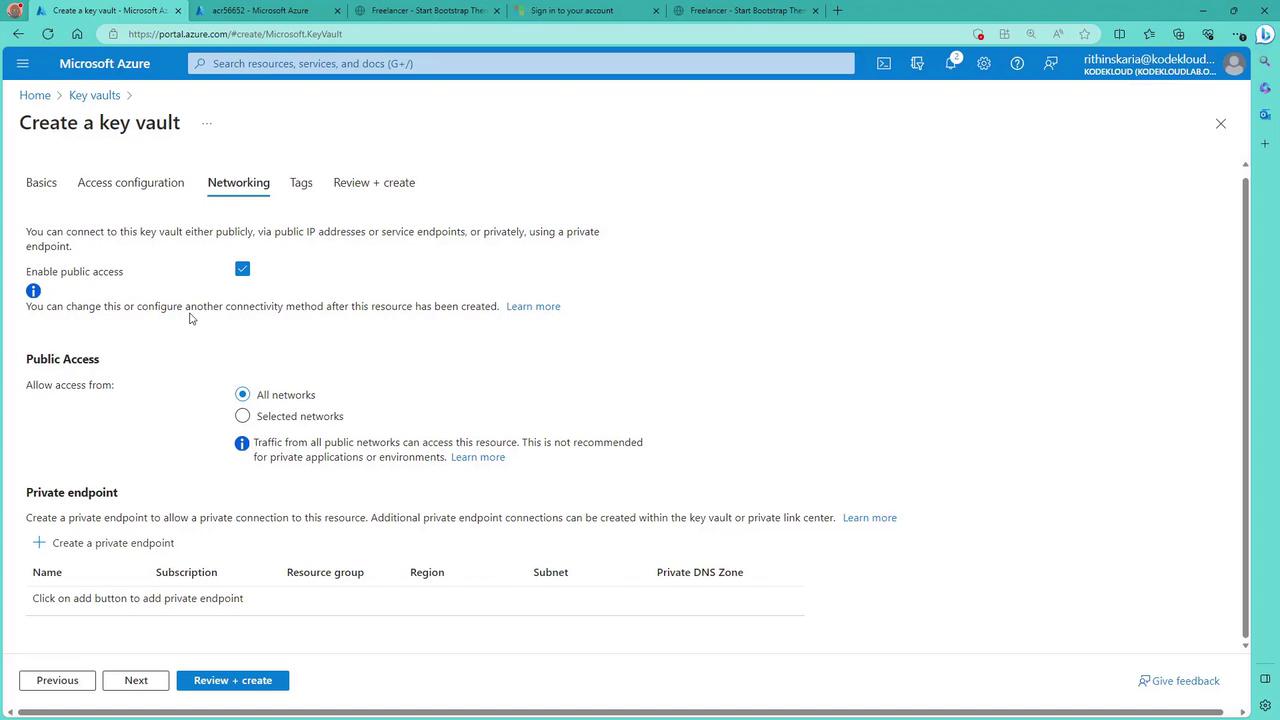This screenshot has width=1280, height=720.
Task: Focus the Search resources, services, and docs box
Action: click(521, 64)
